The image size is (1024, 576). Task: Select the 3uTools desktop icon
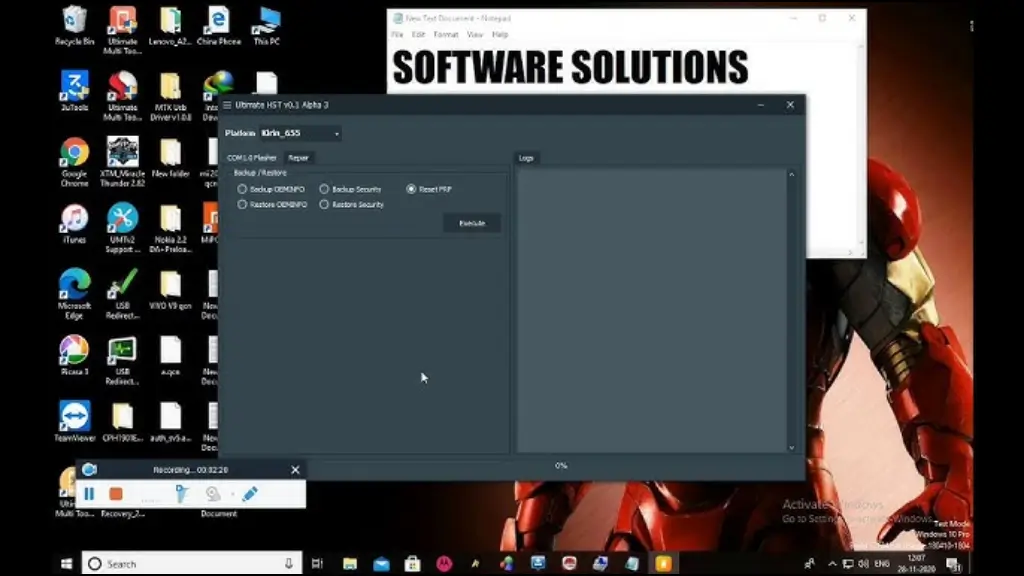(x=74, y=91)
